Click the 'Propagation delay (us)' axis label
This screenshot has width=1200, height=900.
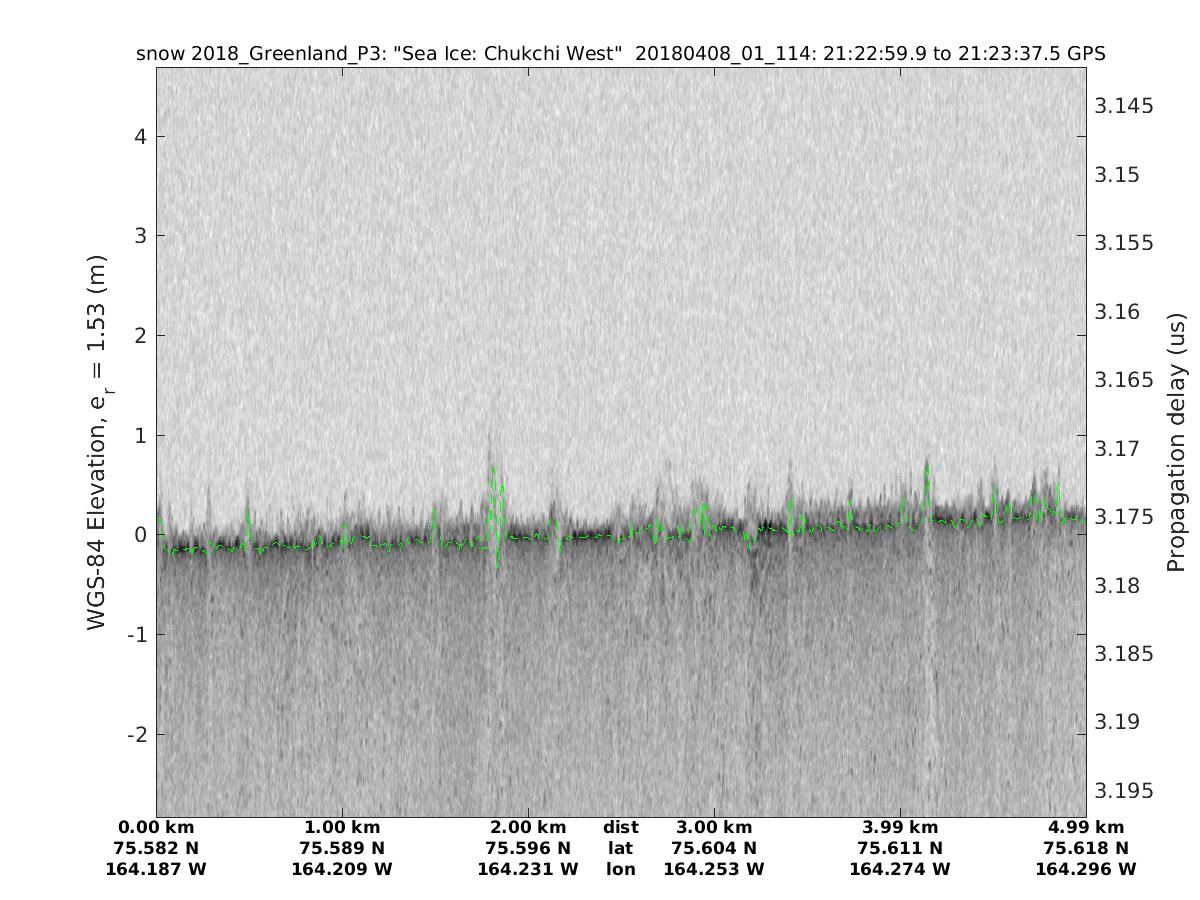coord(1176,442)
